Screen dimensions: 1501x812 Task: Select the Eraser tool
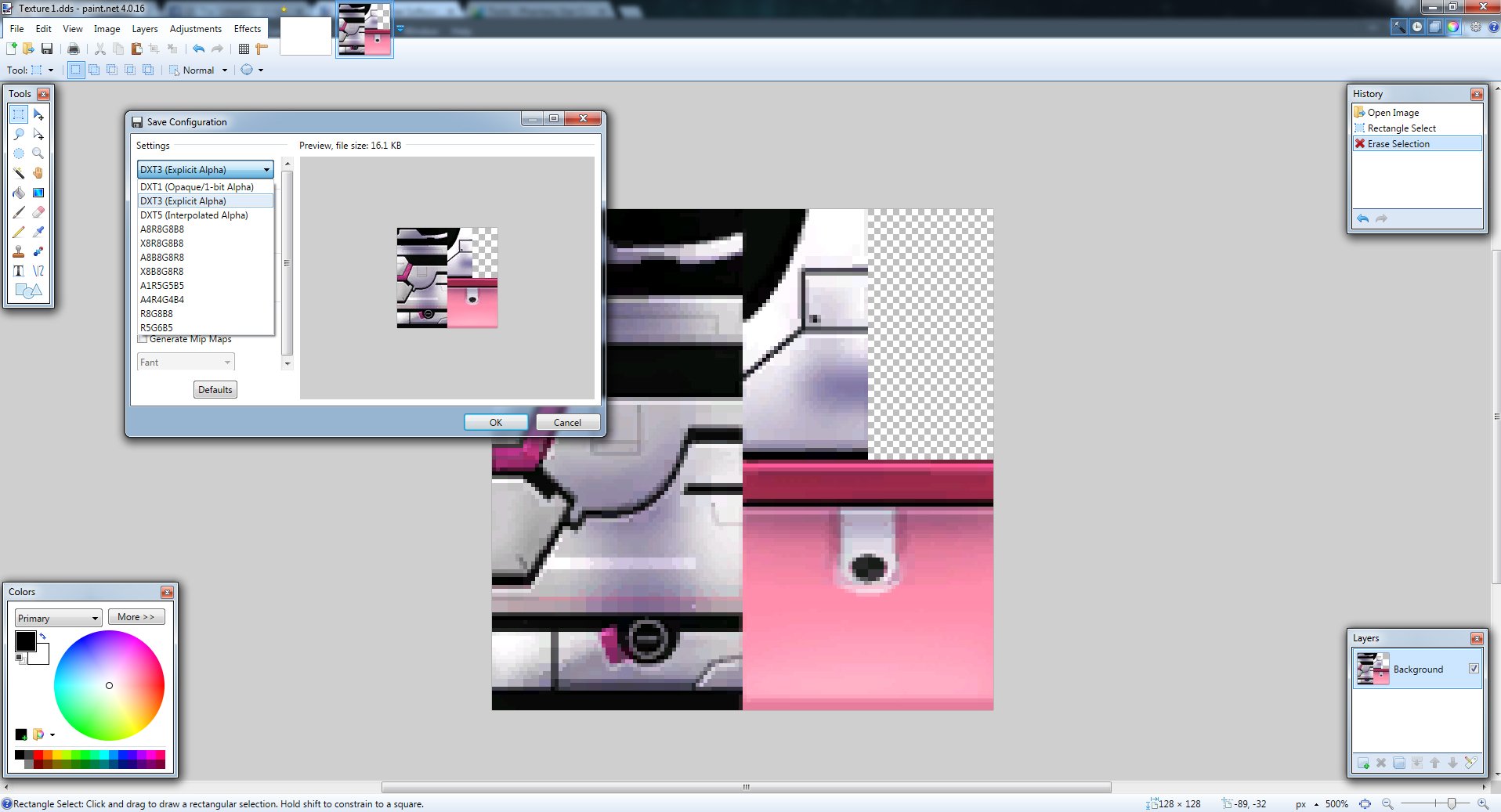click(x=38, y=212)
